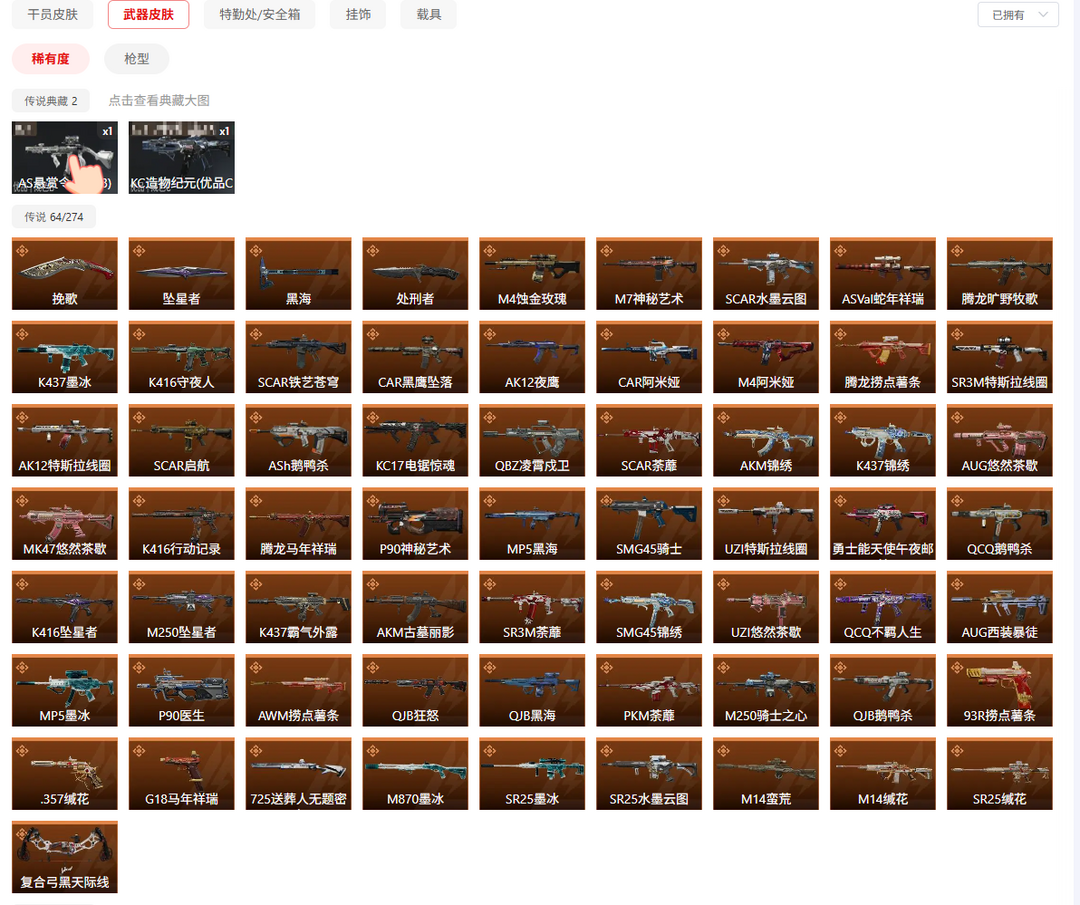Screen dimensions: 1080x905
Task: Pick the 勇士能天使午夜邮 skin card
Action: click(883, 523)
